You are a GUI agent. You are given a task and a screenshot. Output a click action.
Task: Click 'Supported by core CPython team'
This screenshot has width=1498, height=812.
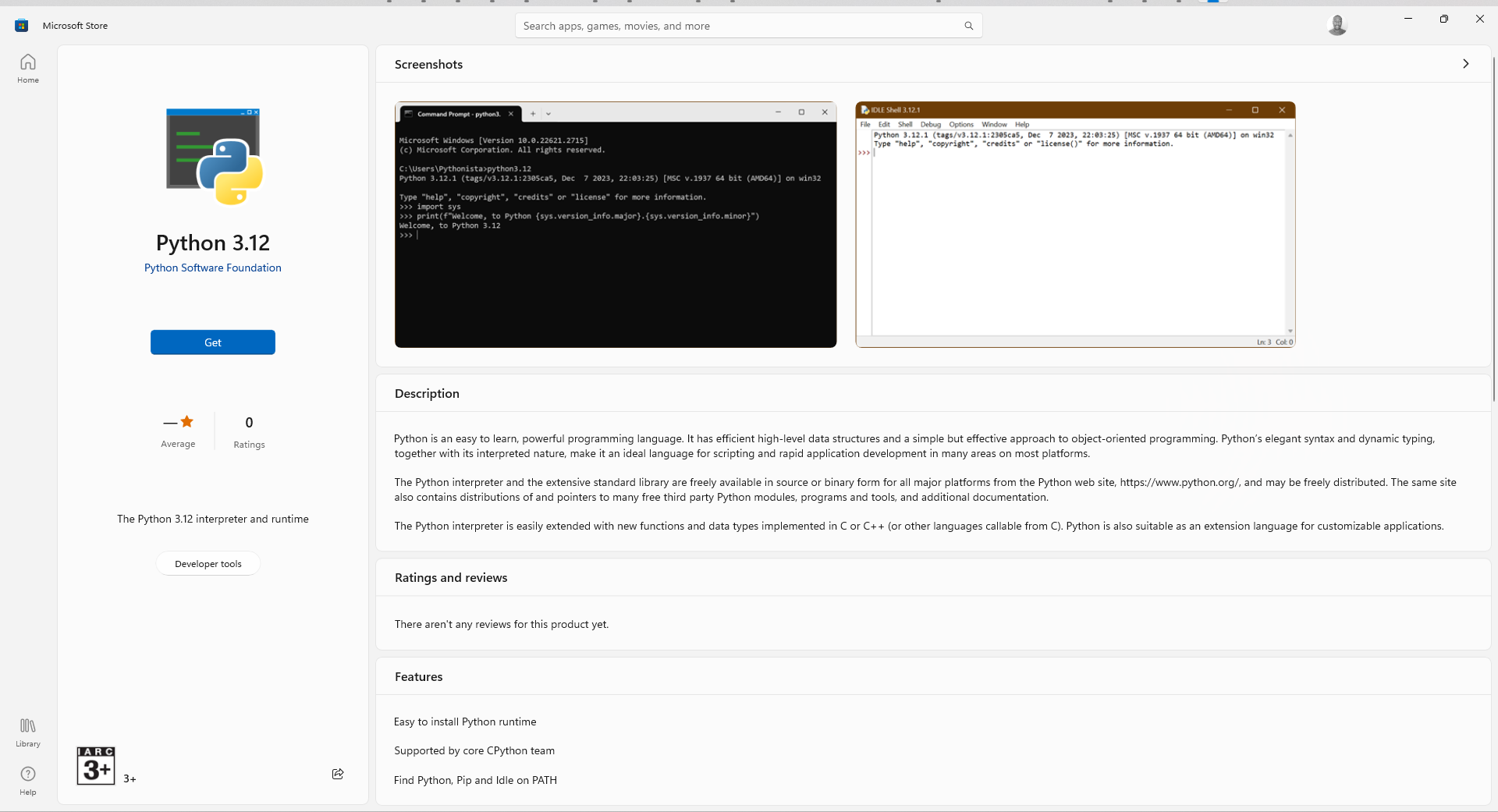pyautogui.click(x=474, y=750)
